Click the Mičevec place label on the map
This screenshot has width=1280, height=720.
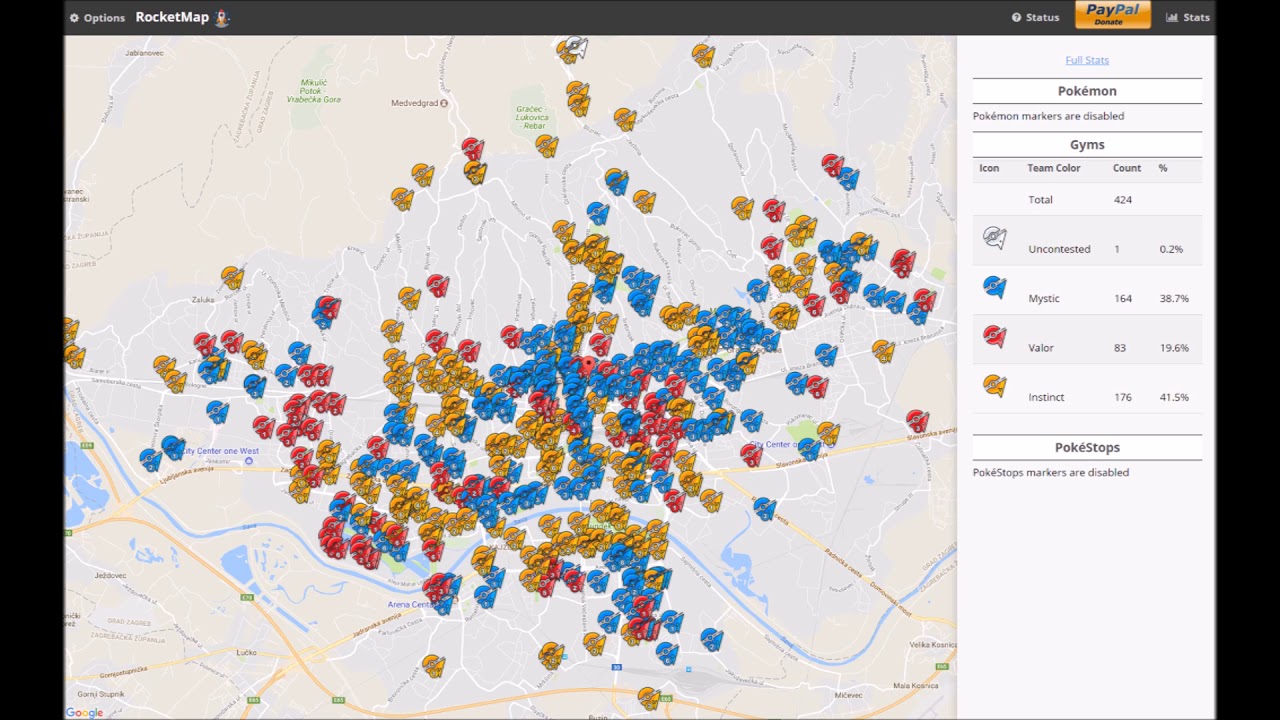tap(848, 695)
